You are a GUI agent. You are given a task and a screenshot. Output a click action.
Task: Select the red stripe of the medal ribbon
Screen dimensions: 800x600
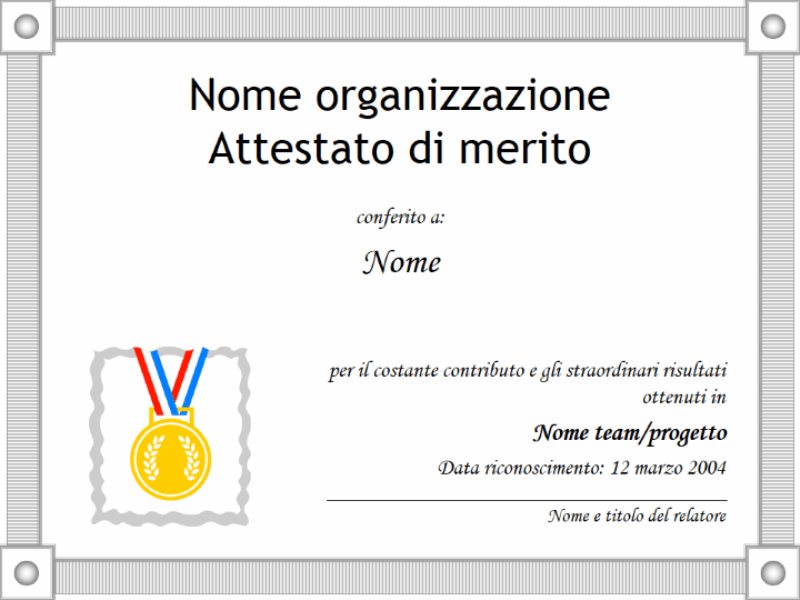[147, 370]
